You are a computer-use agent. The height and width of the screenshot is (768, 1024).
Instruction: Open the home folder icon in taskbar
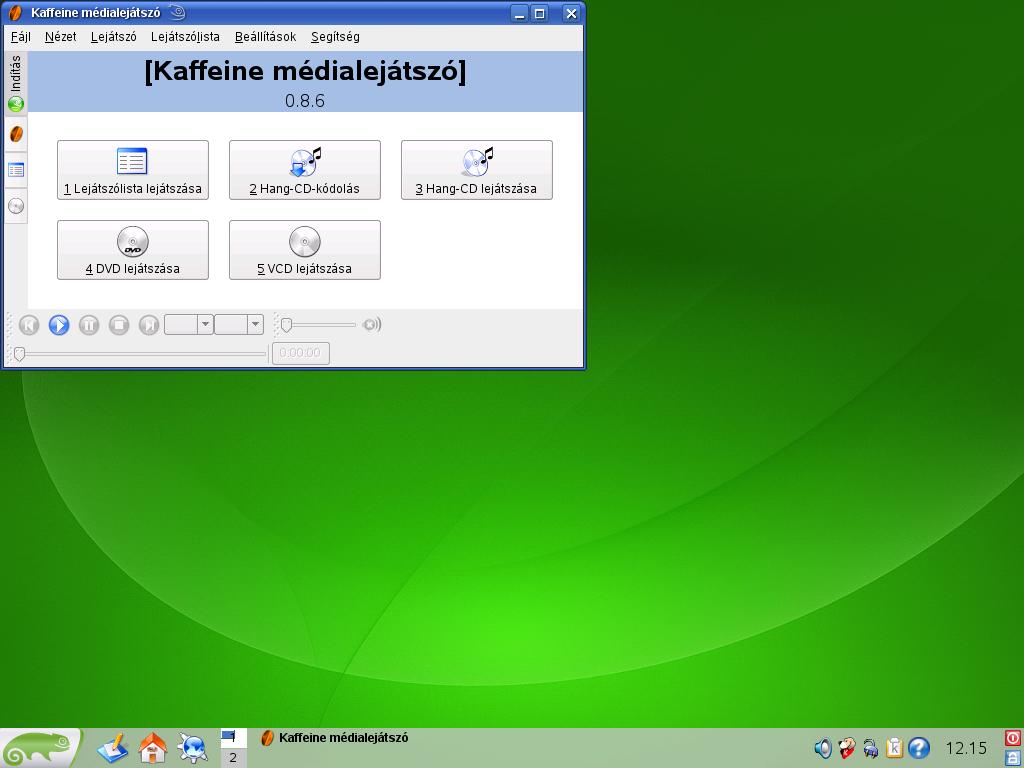(153, 748)
